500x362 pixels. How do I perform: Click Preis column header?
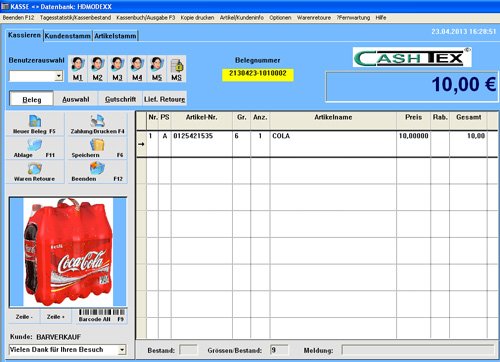pos(413,120)
